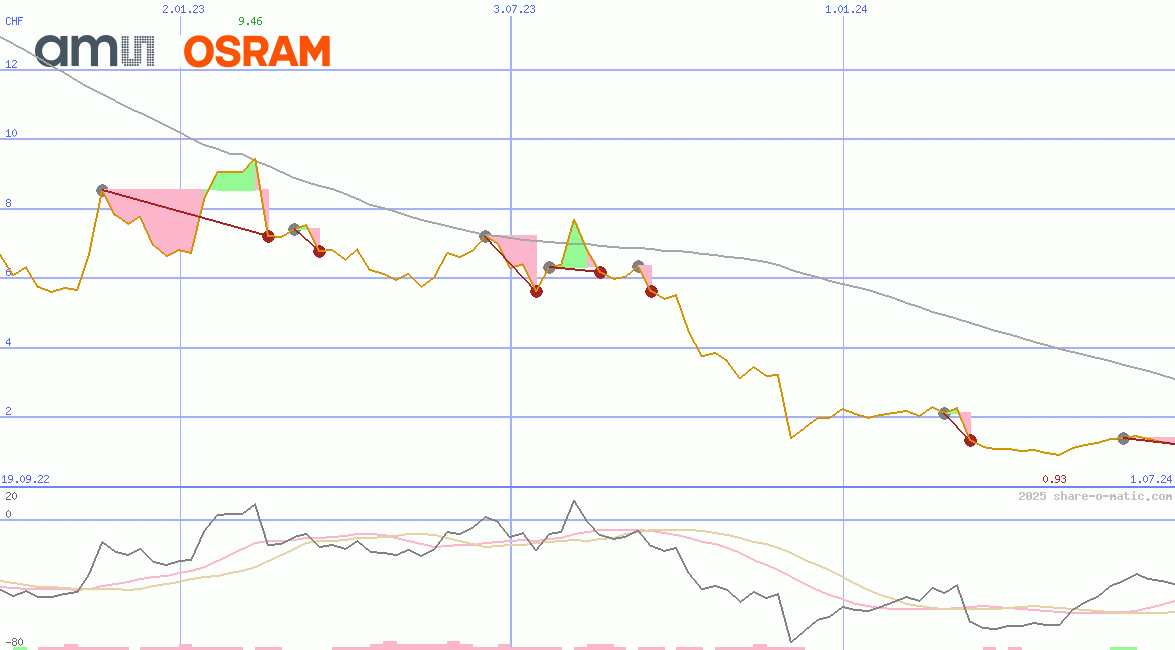Click the first gray signal marker before 2.01.23
Image resolution: width=1175 pixels, height=650 pixels.
click(103, 190)
